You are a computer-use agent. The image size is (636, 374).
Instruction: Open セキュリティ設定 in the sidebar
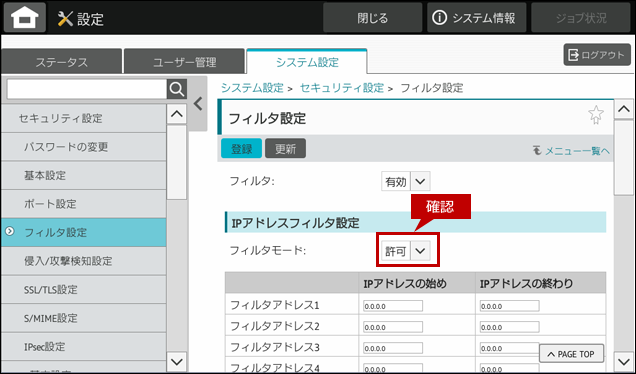tap(84, 118)
